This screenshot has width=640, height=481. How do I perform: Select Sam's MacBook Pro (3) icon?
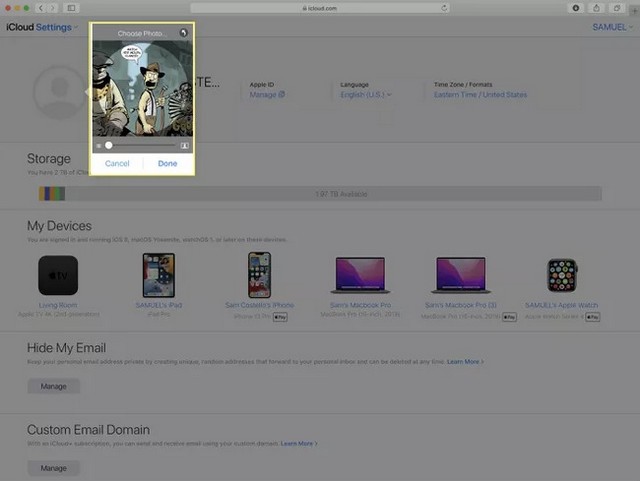pos(461,275)
